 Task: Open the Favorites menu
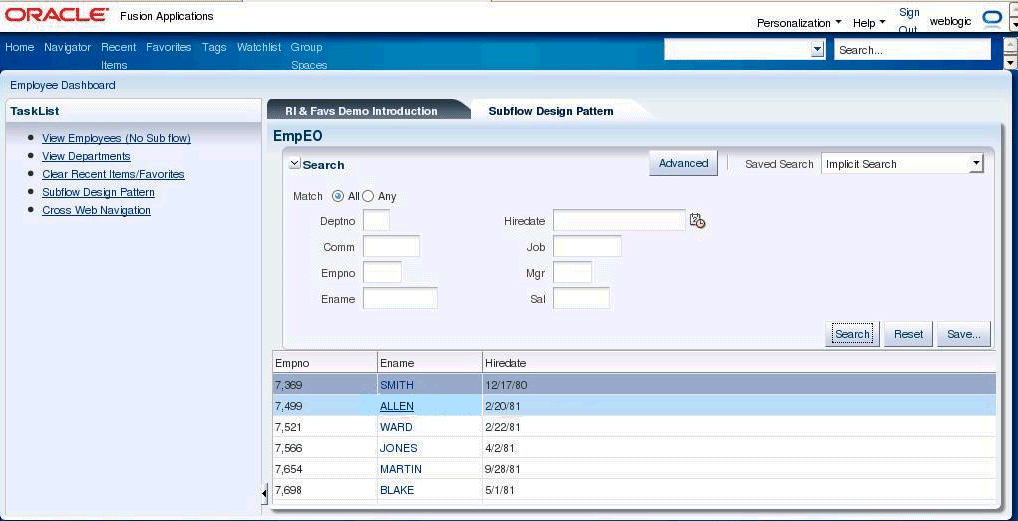169,47
